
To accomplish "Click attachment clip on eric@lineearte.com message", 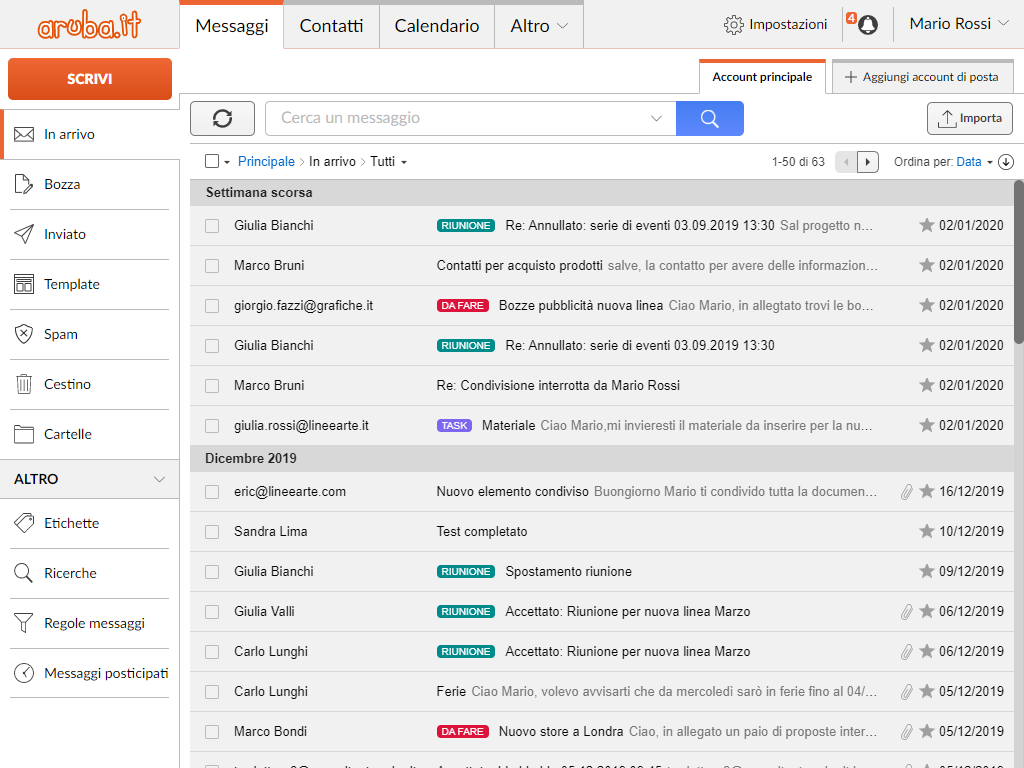I will coord(906,492).
